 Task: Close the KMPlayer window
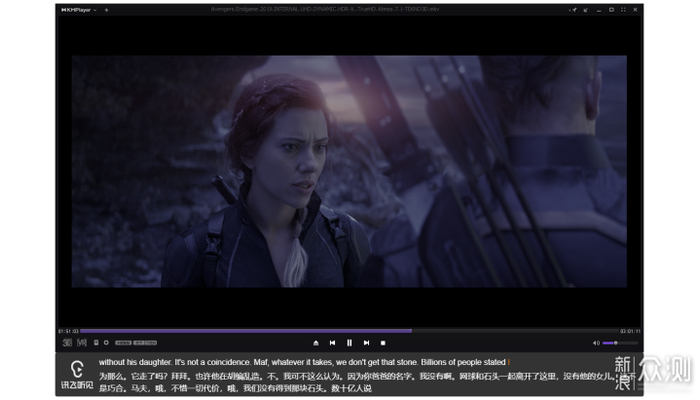635,10
